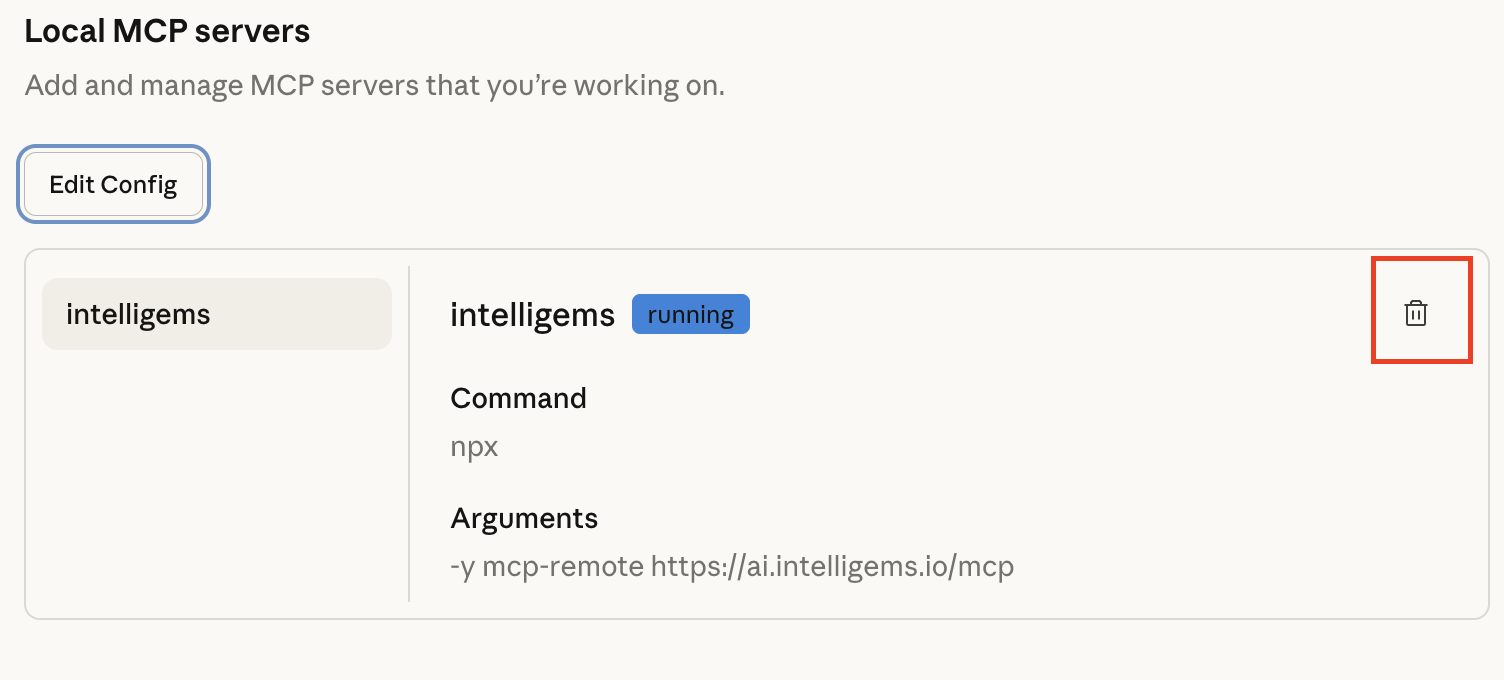
Task: Click the Local MCP servers heading
Action: (x=167, y=31)
